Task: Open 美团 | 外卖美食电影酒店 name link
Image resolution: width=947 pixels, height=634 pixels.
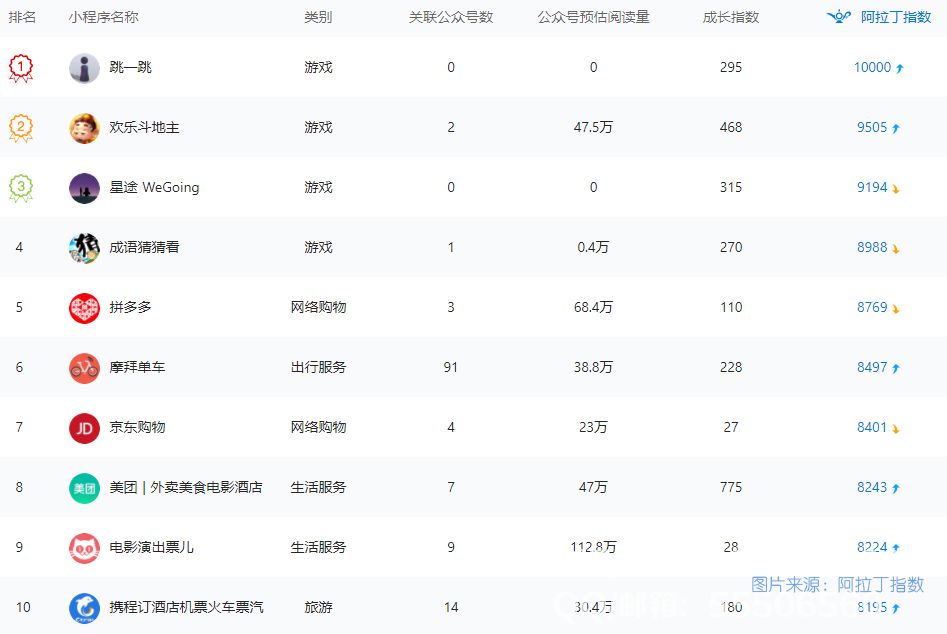Action: (186, 487)
